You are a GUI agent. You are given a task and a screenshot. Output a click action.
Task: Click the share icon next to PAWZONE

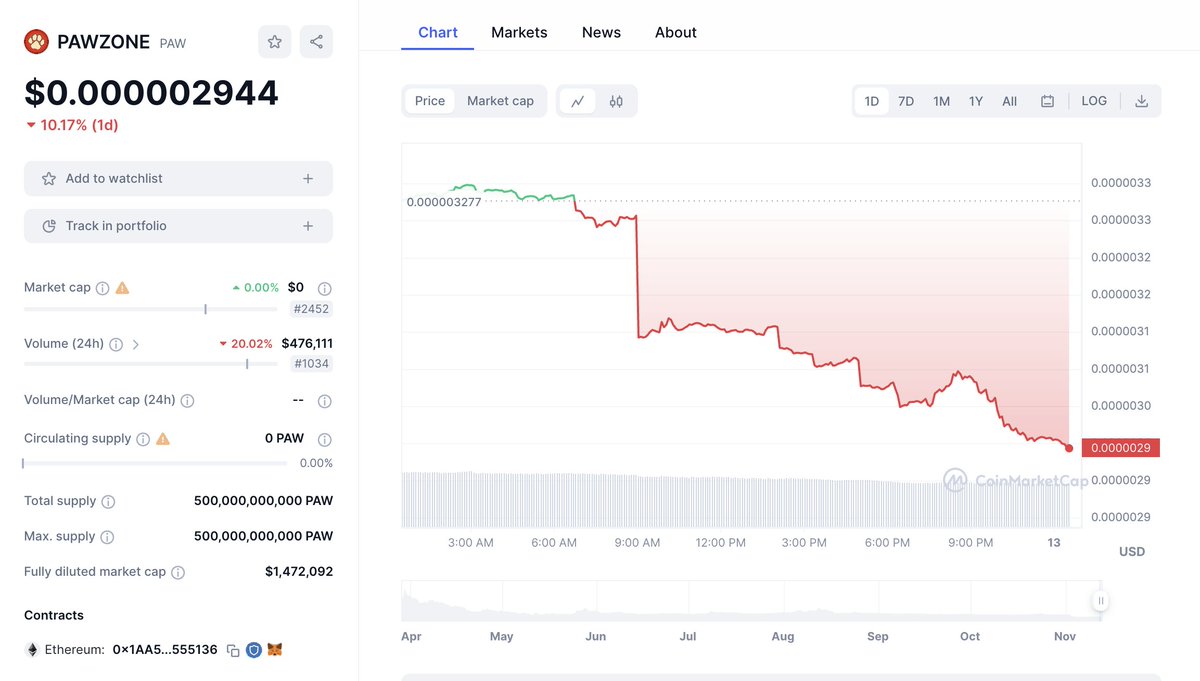click(x=316, y=42)
